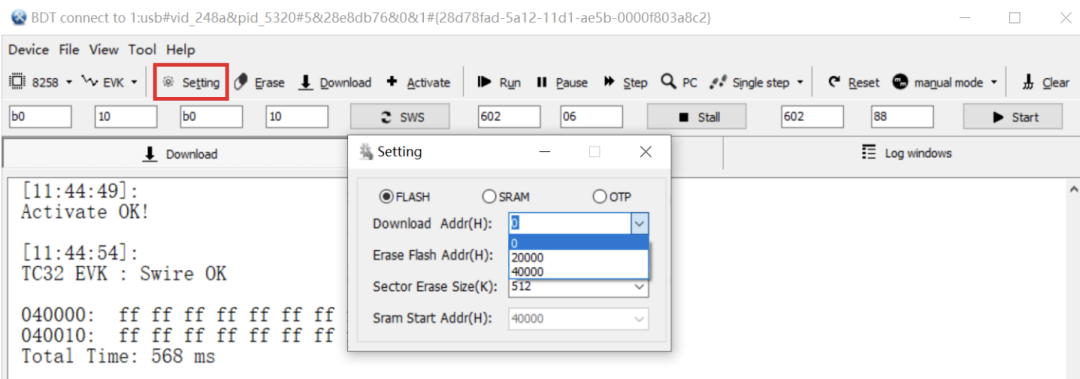Click the Activate toolbar button
This screenshot has width=1080, height=379.
[x=418, y=83]
